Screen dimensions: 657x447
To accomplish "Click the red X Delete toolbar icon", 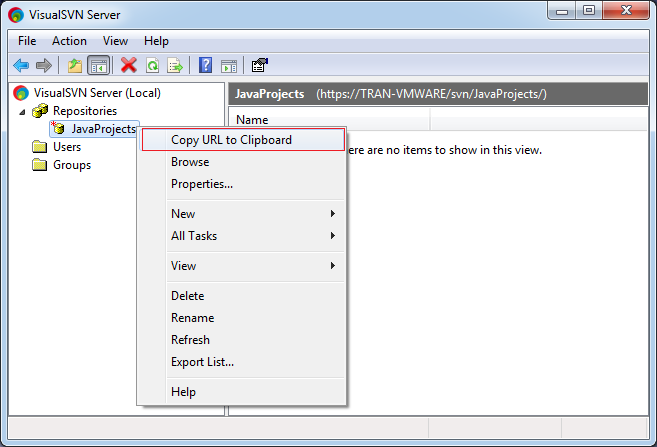I will [129, 65].
